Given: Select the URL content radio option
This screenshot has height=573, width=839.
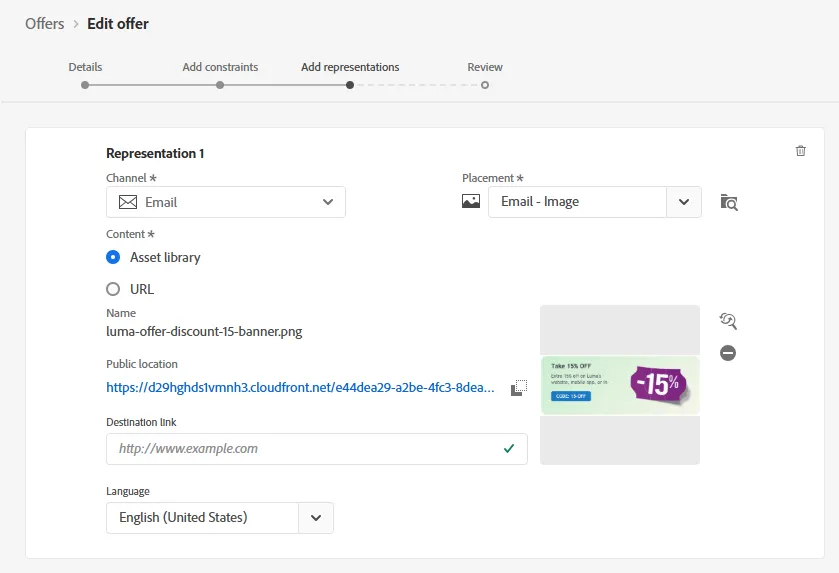Looking at the screenshot, I should (113, 289).
